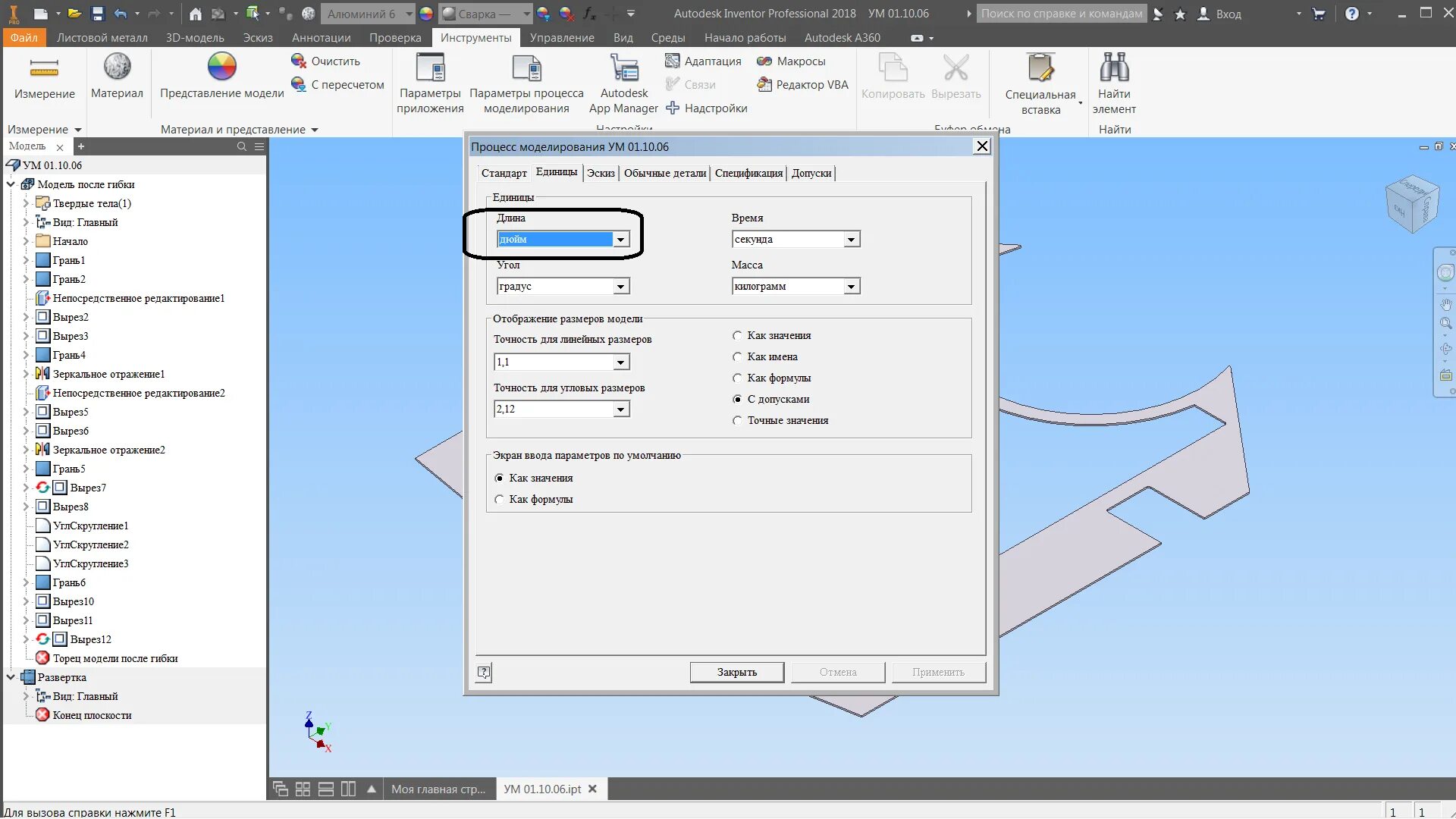Open Надстройки add-ins manager
The width and height of the screenshot is (1456, 819).
click(706, 108)
